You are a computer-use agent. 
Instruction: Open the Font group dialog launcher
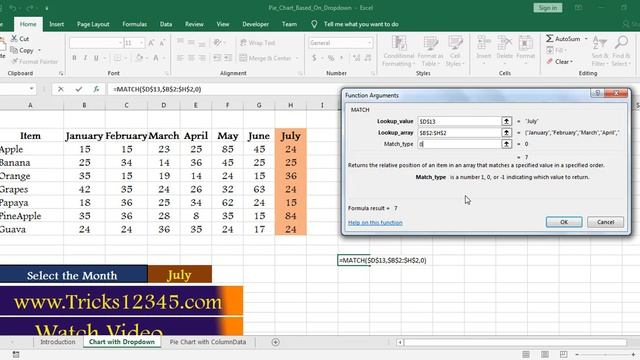tap(167, 73)
